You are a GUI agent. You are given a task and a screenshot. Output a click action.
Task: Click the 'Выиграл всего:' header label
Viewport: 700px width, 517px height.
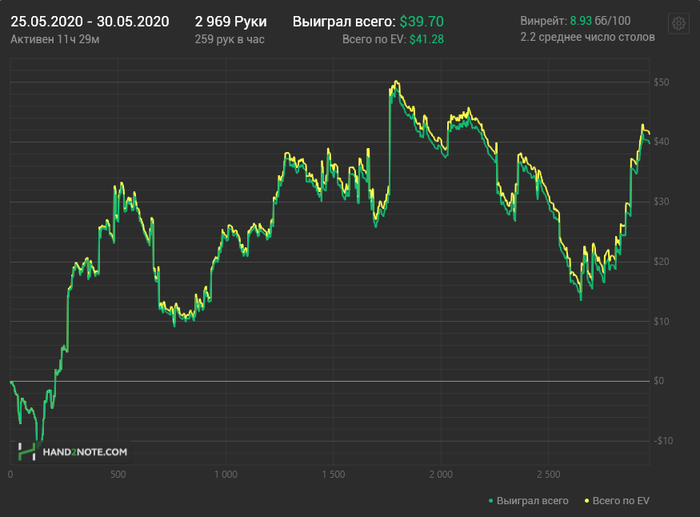(x=344, y=21)
